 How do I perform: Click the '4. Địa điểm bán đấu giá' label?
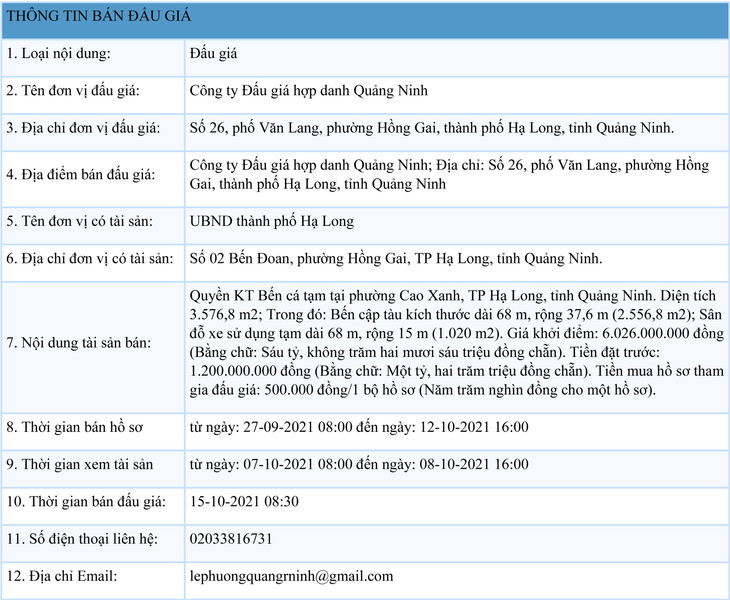click(x=81, y=174)
